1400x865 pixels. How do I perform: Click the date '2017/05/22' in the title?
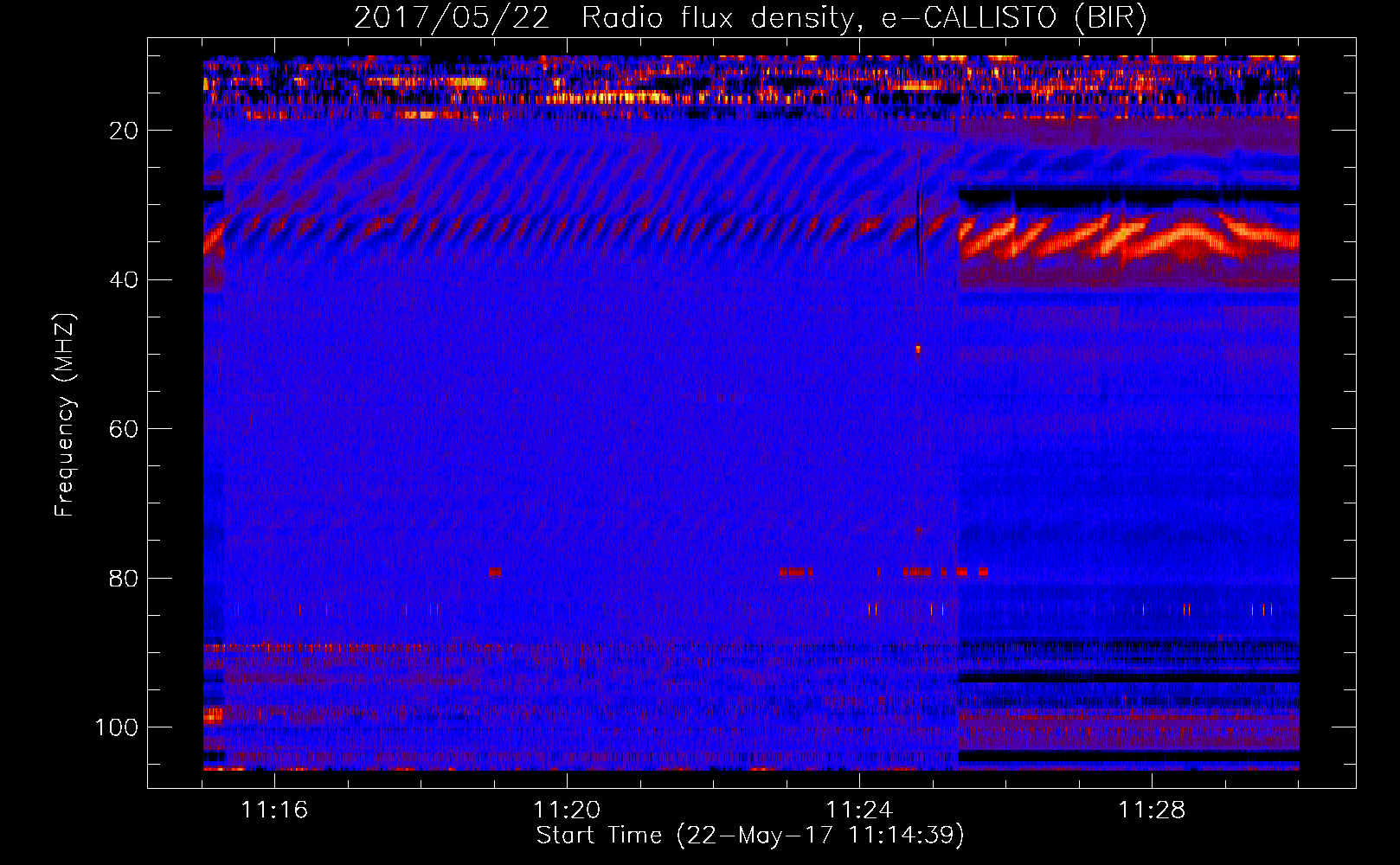click(x=452, y=18)
